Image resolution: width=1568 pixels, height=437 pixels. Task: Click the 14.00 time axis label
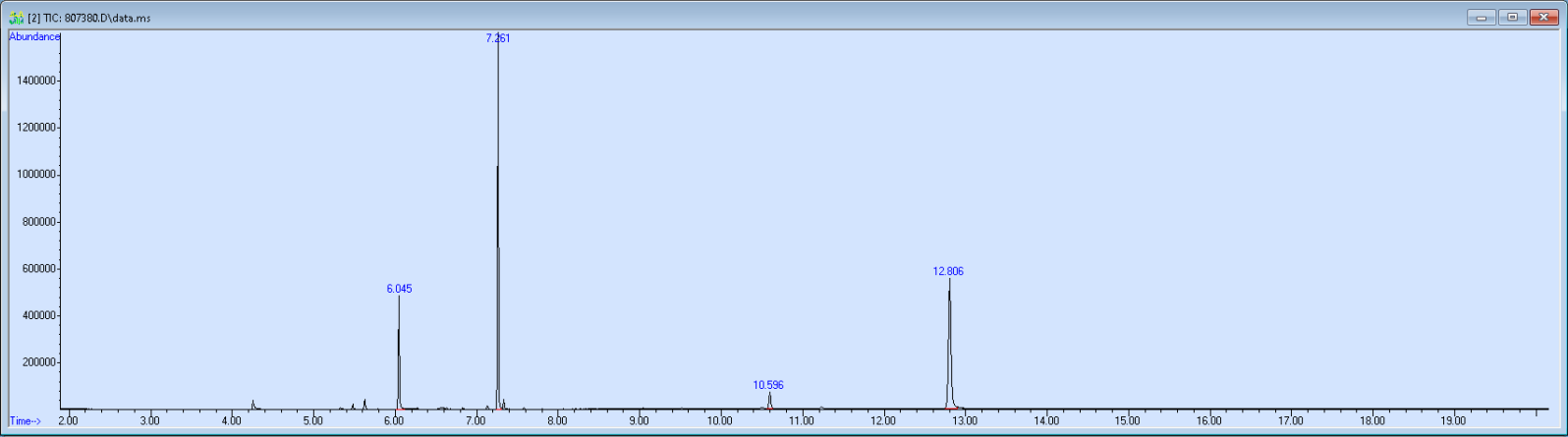point(1046,420)
